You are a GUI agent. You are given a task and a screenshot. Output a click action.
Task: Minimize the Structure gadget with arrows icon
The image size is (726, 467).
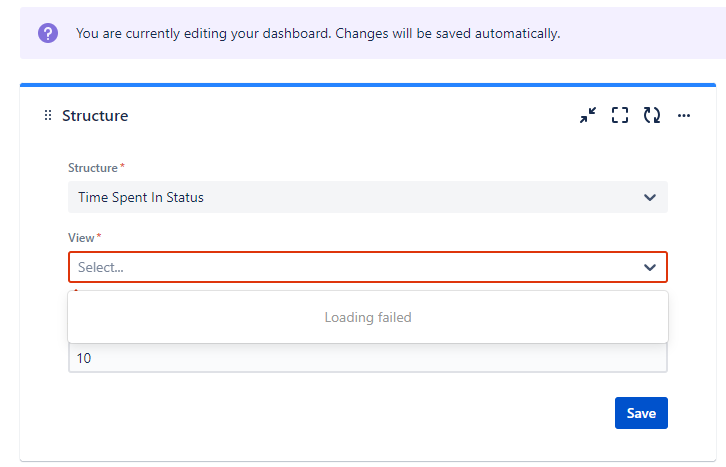[x=588, y=115]
